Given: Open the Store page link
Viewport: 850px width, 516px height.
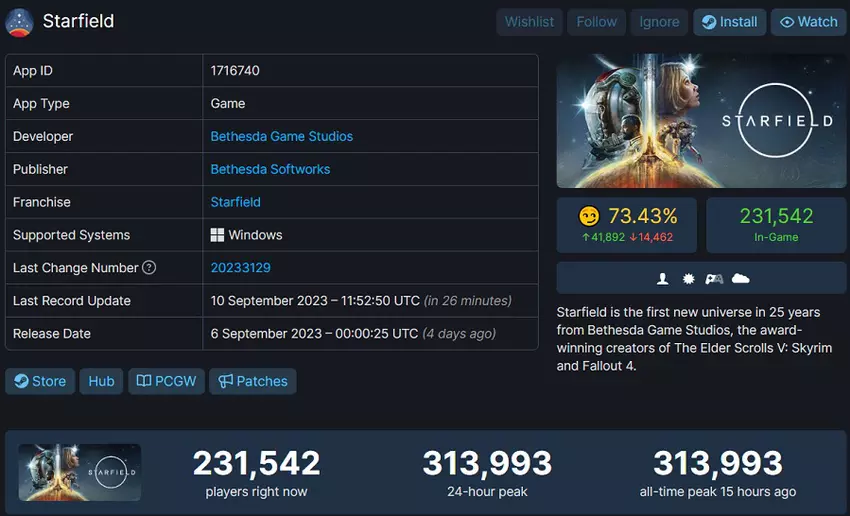Looking at the screenshot, I should coord(40,381).
